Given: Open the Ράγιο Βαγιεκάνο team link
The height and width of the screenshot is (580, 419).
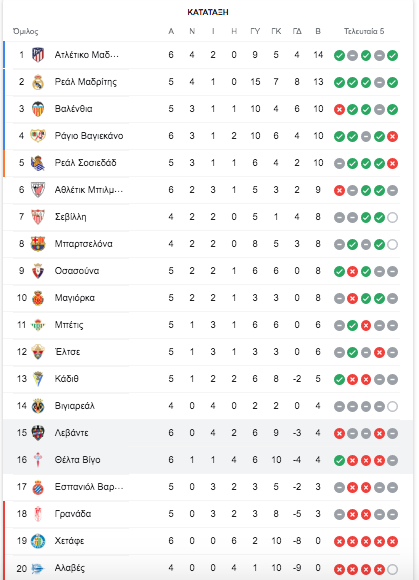Looking at the screenshot, I should [x=89, y=136].
